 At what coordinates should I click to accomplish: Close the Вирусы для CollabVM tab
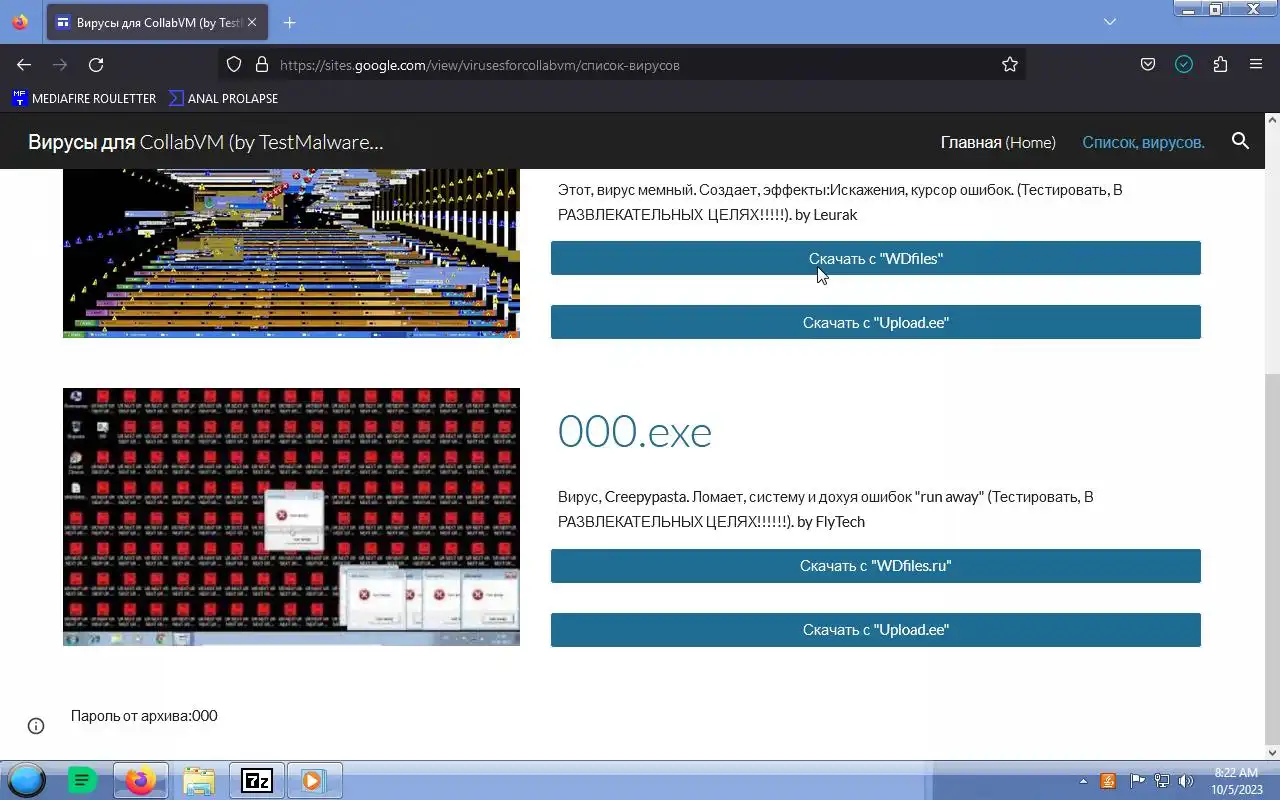[x=252, y=22]
